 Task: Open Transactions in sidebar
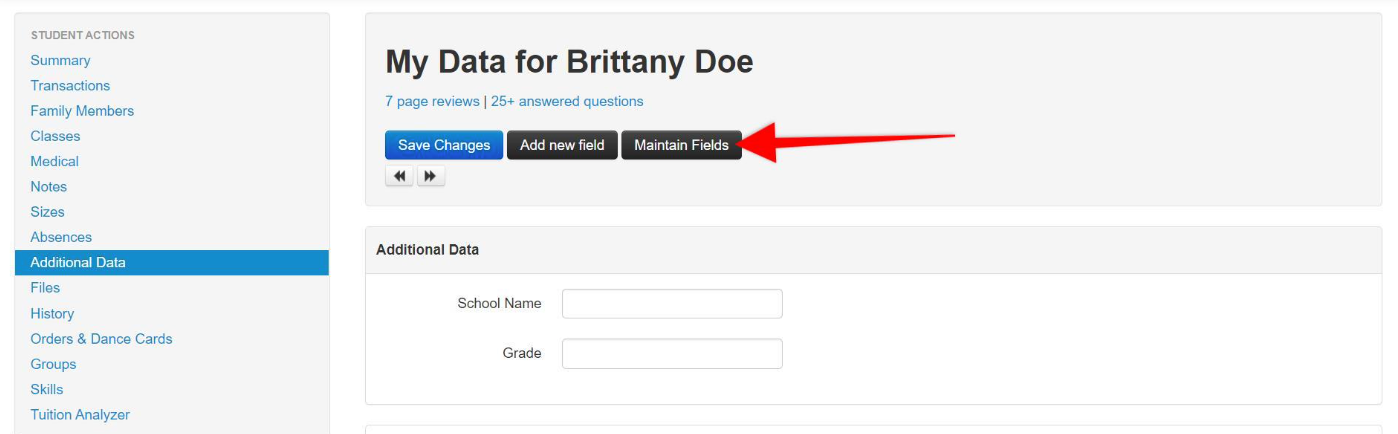[x=70, y=86]
